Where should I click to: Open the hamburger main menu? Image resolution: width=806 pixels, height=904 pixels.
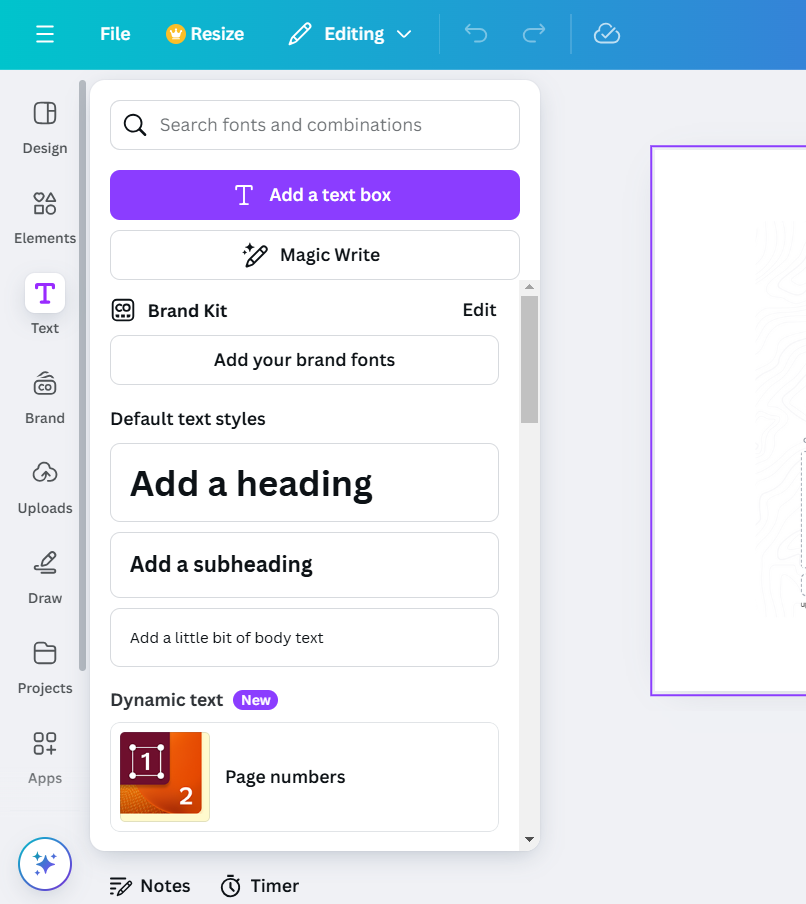pos(45,34)
